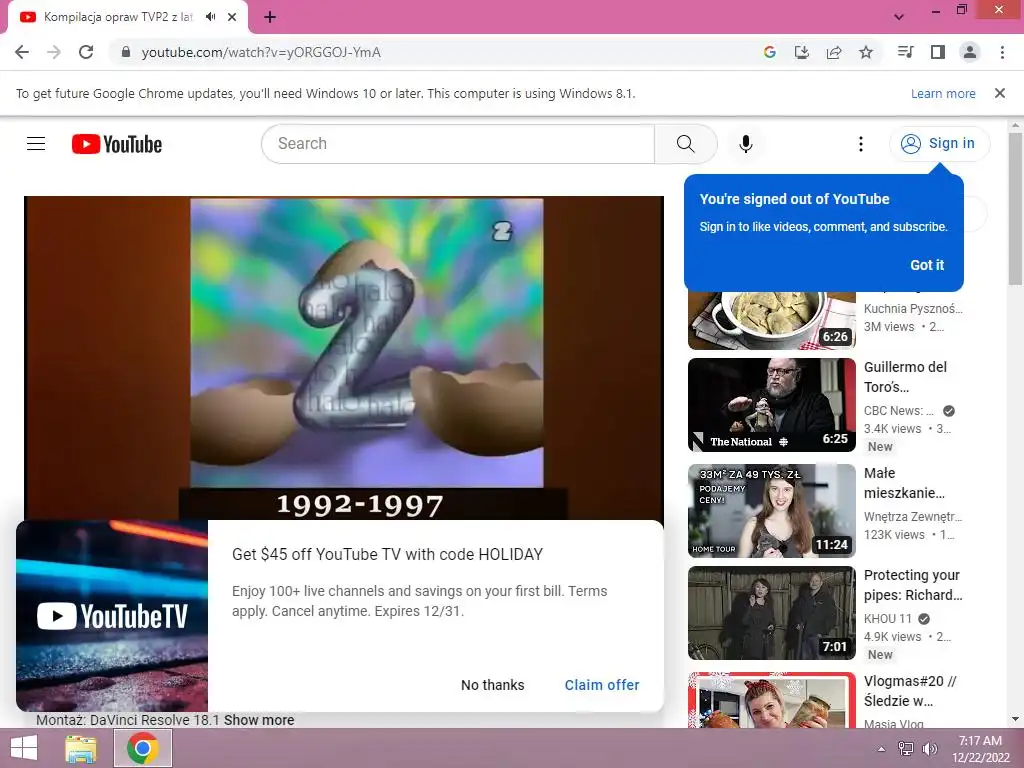Open File Explorer from the taskbar
This screenshot has height=768, width=1024.
(81, 748)
